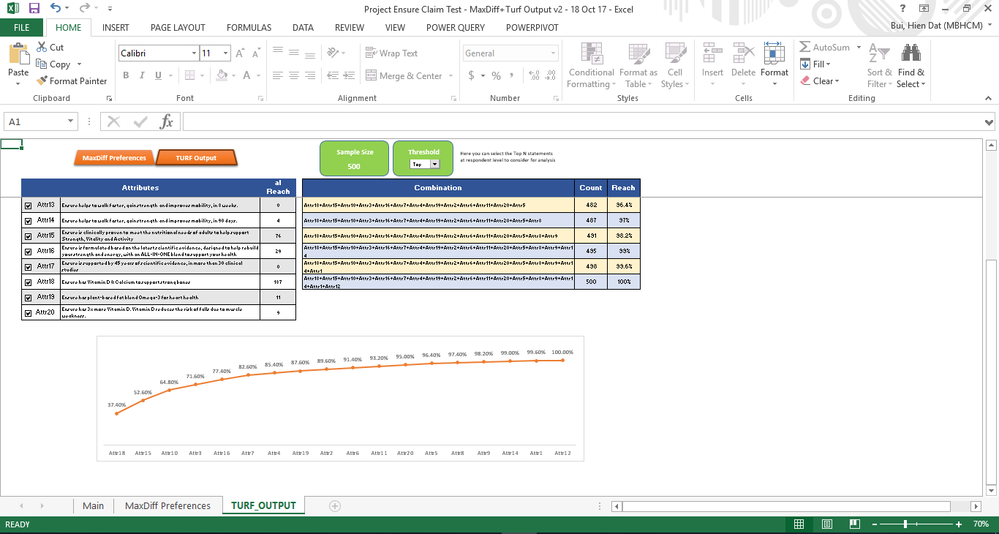The height and width of the screenshot is (534, 999).
Task: Uncheck the Attr17 checkbox
Action: tap(28, 267)
